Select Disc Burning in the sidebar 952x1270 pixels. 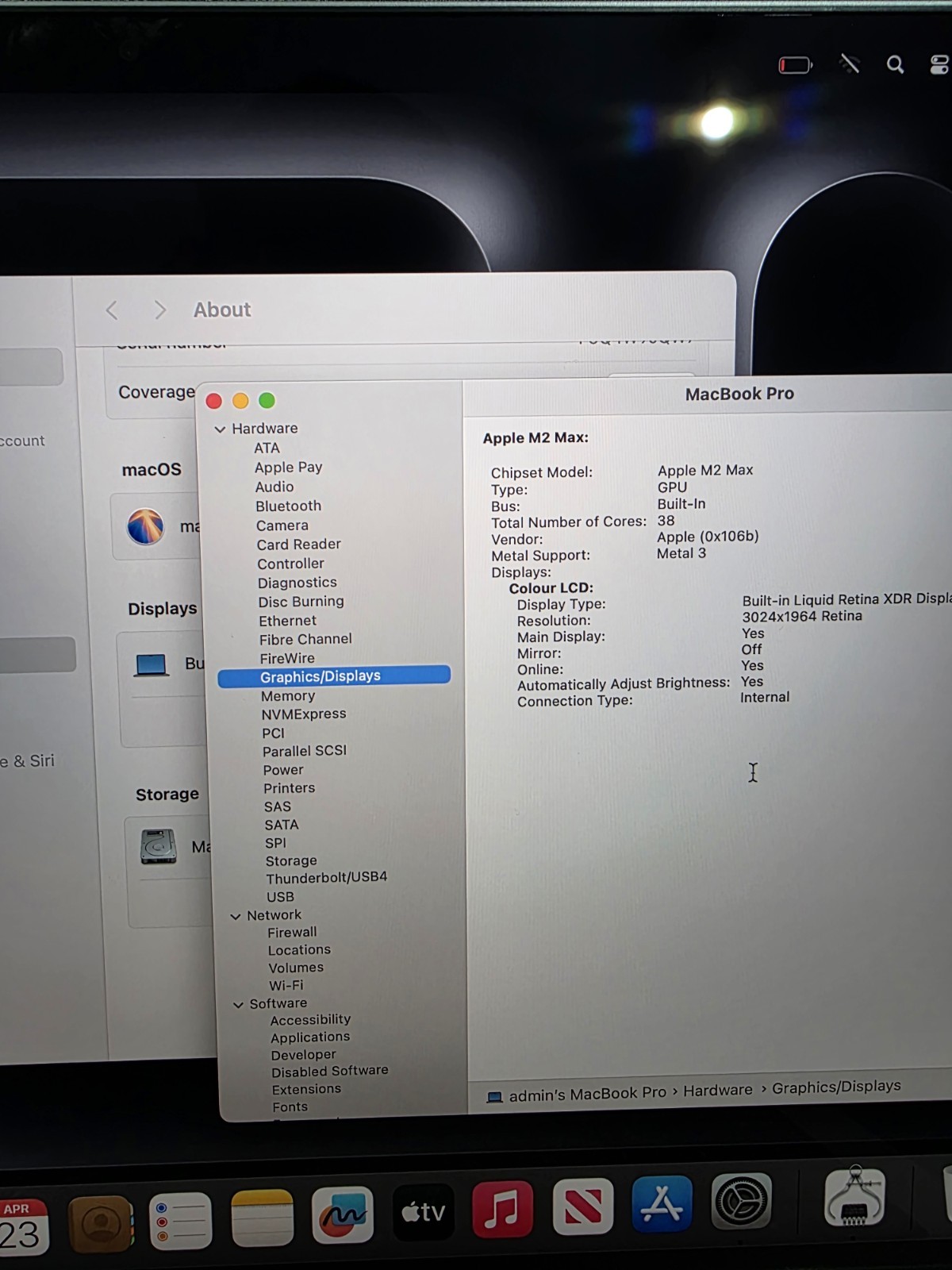pos(301,602)
